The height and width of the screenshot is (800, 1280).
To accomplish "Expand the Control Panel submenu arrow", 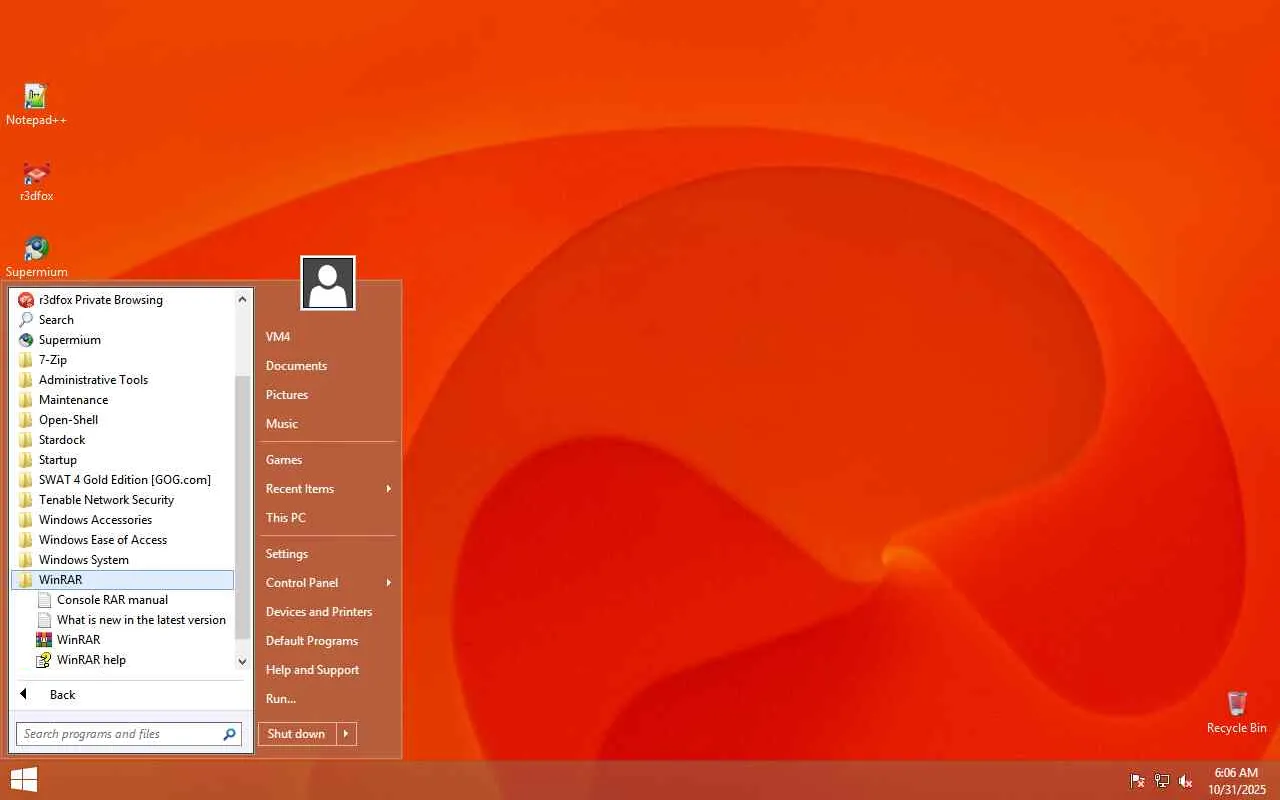I will point(388,583).
